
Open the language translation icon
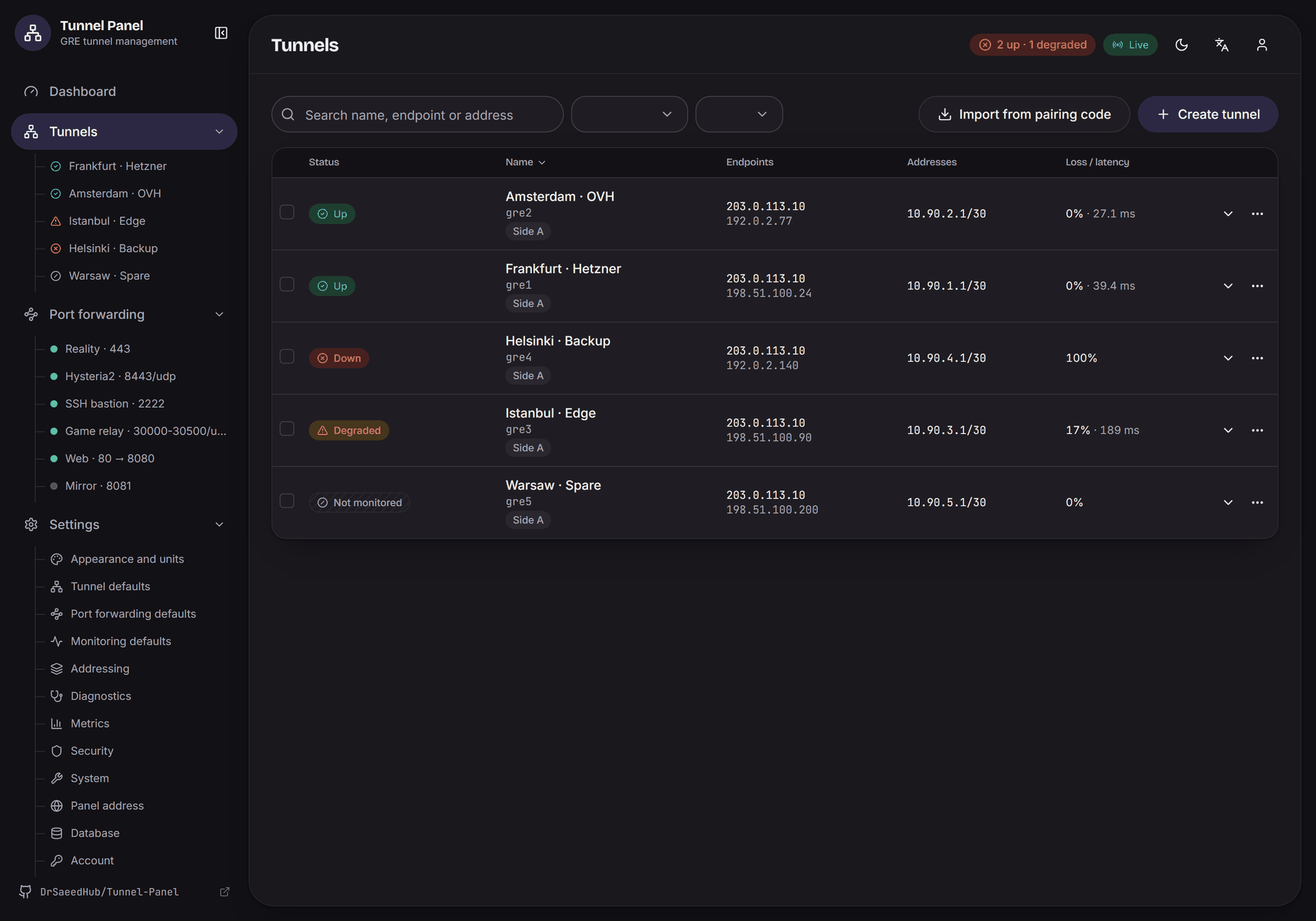point(1221,45)
